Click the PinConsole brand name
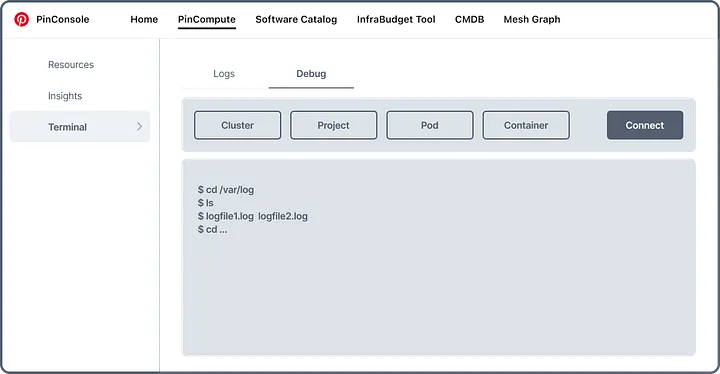Screen dimensions: 720x374 coord(63,19)
